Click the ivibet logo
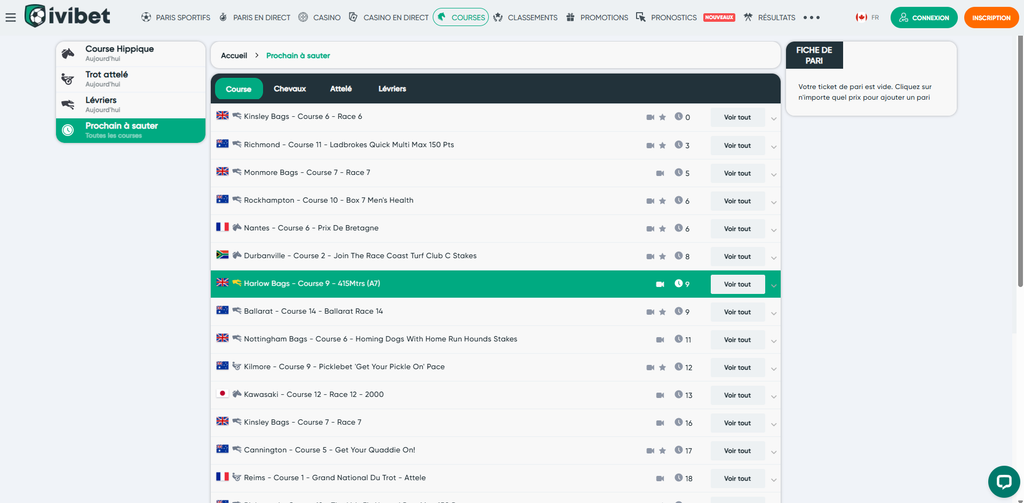 [67, 16]
